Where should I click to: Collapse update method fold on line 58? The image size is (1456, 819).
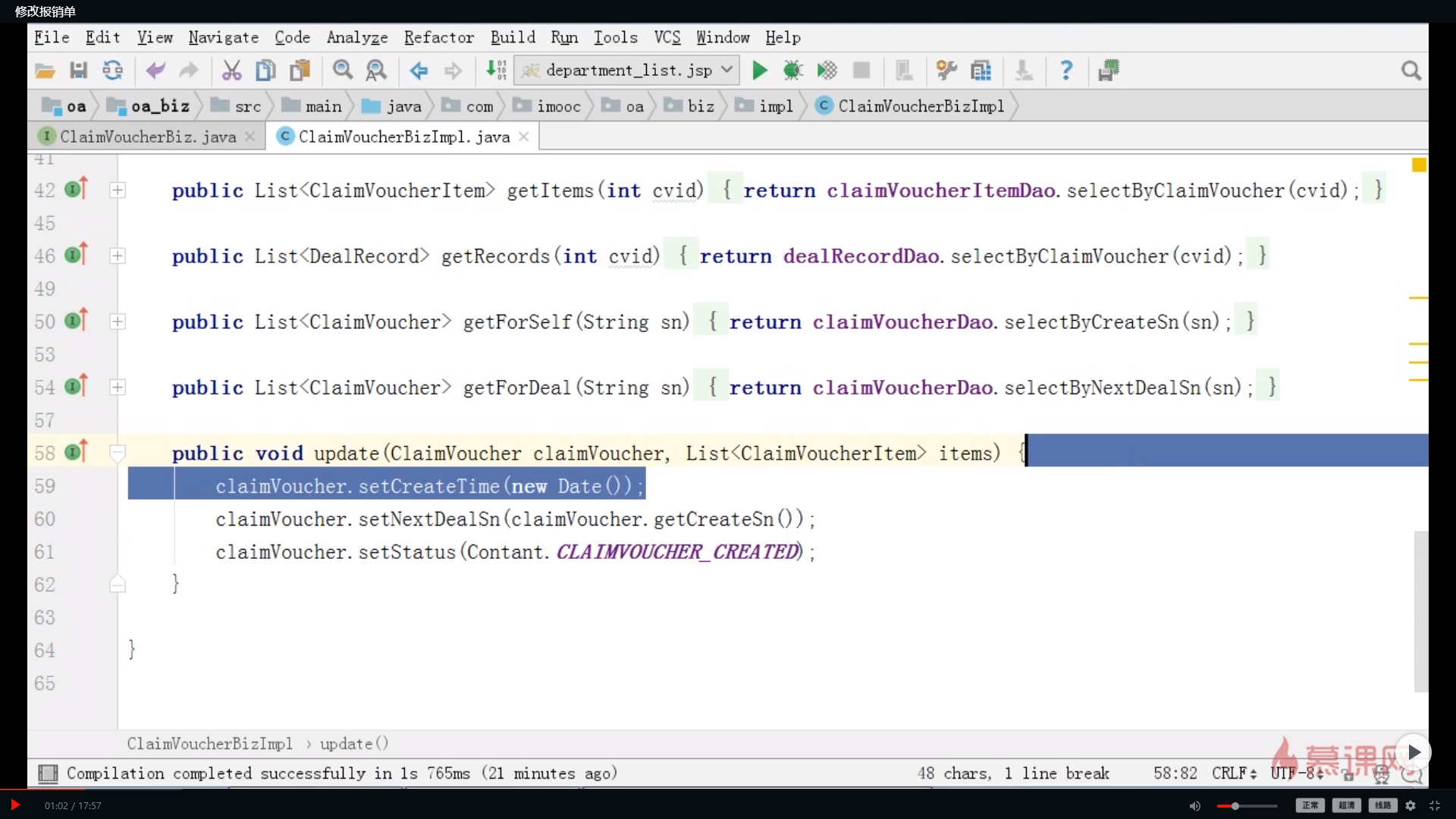coord(118,453)
